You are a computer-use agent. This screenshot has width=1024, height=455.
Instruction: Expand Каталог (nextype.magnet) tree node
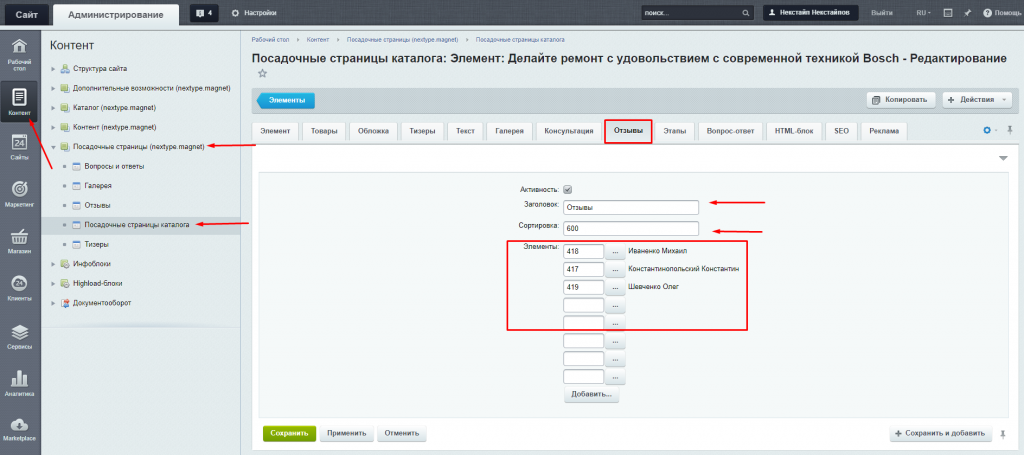[x=54, y=108]
